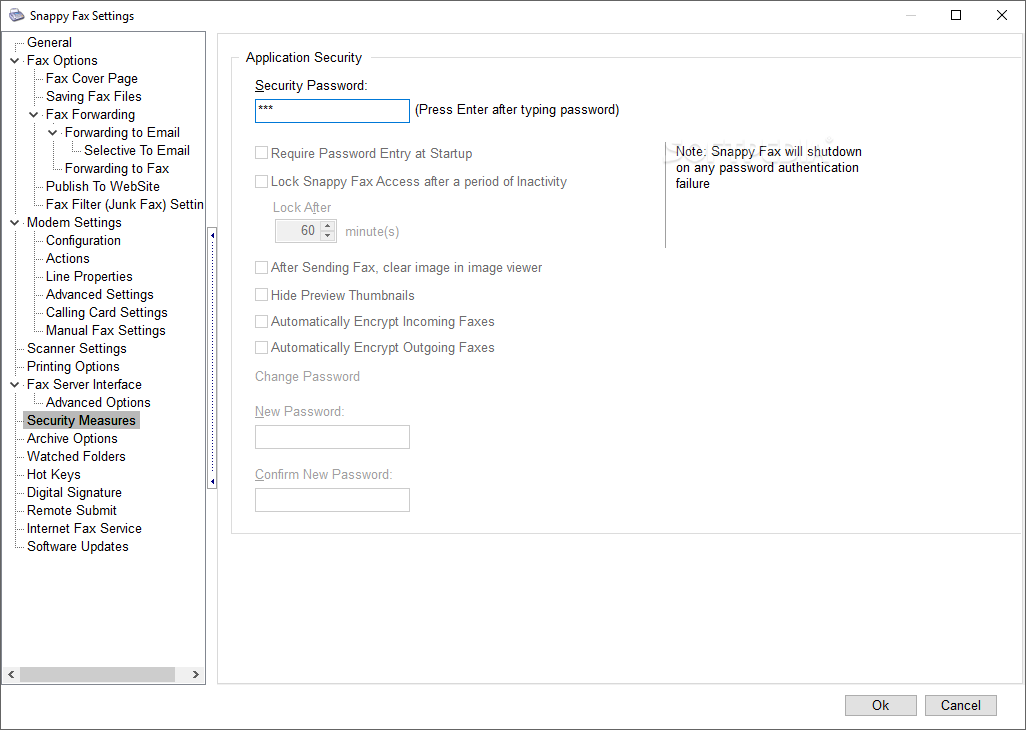Viewport: 1026px width, 730px height.
Task: Collapse the Fax Forwarding tree node
Action: tap(34, 114)
